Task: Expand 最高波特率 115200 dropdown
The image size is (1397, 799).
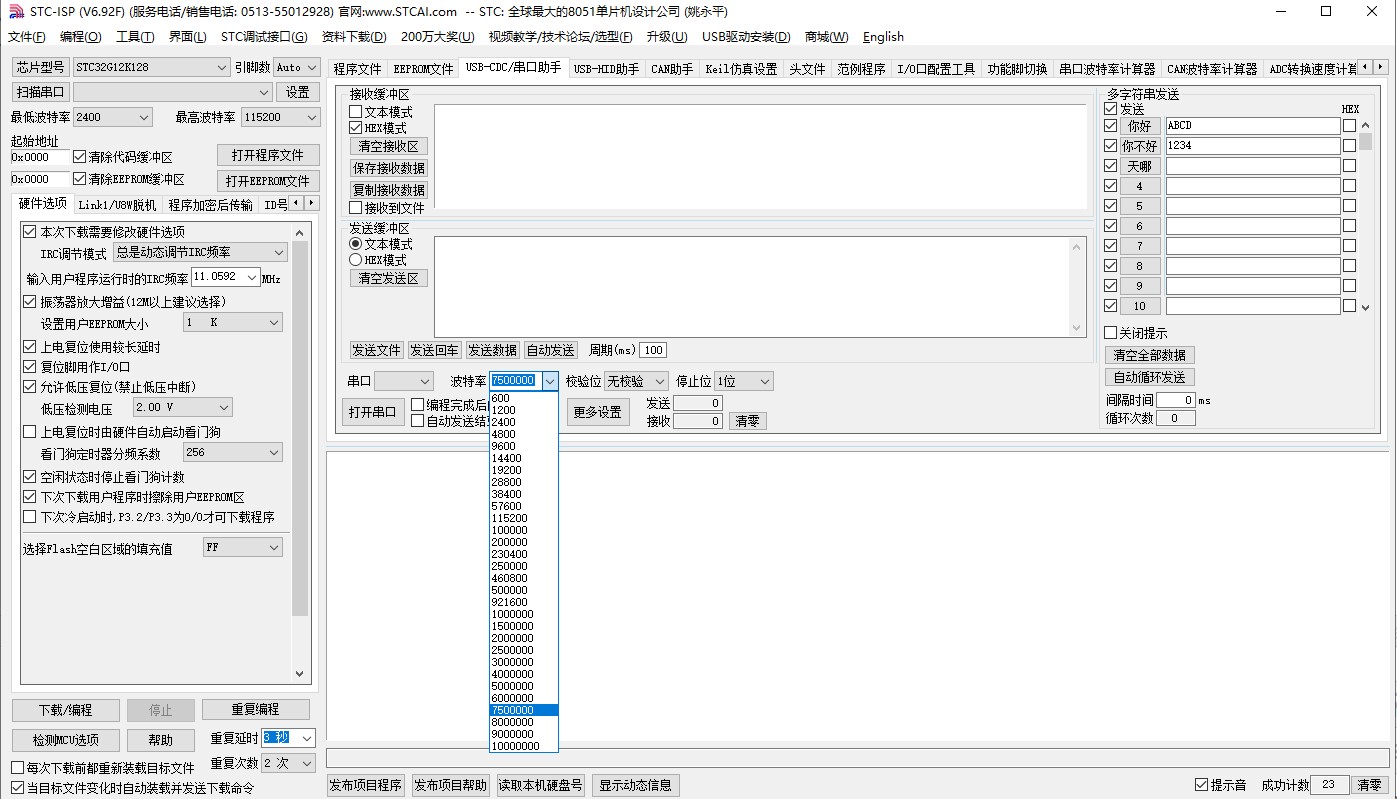Action: click(280, 117)
